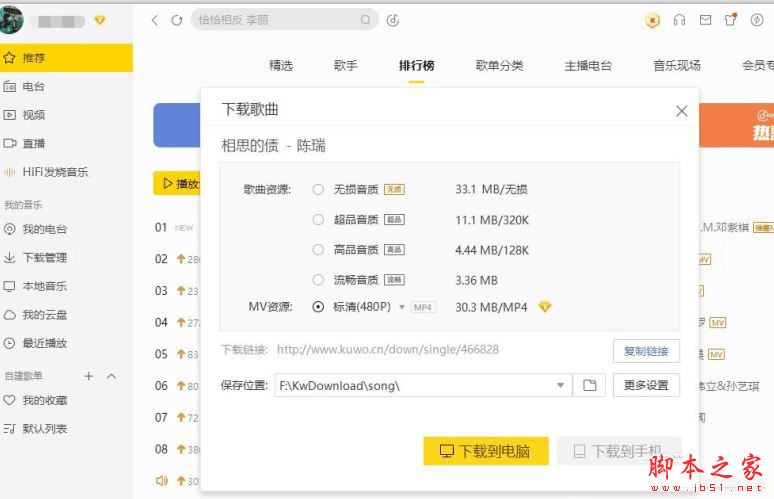
Task: Click the song title 相思的债 - 陈瑞
Action: coord(273,146)
